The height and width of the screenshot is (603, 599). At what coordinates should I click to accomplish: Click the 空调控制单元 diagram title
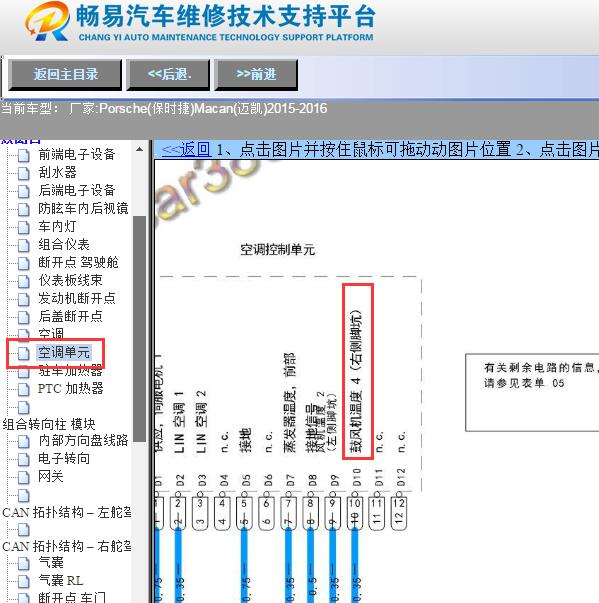point(277,250)
